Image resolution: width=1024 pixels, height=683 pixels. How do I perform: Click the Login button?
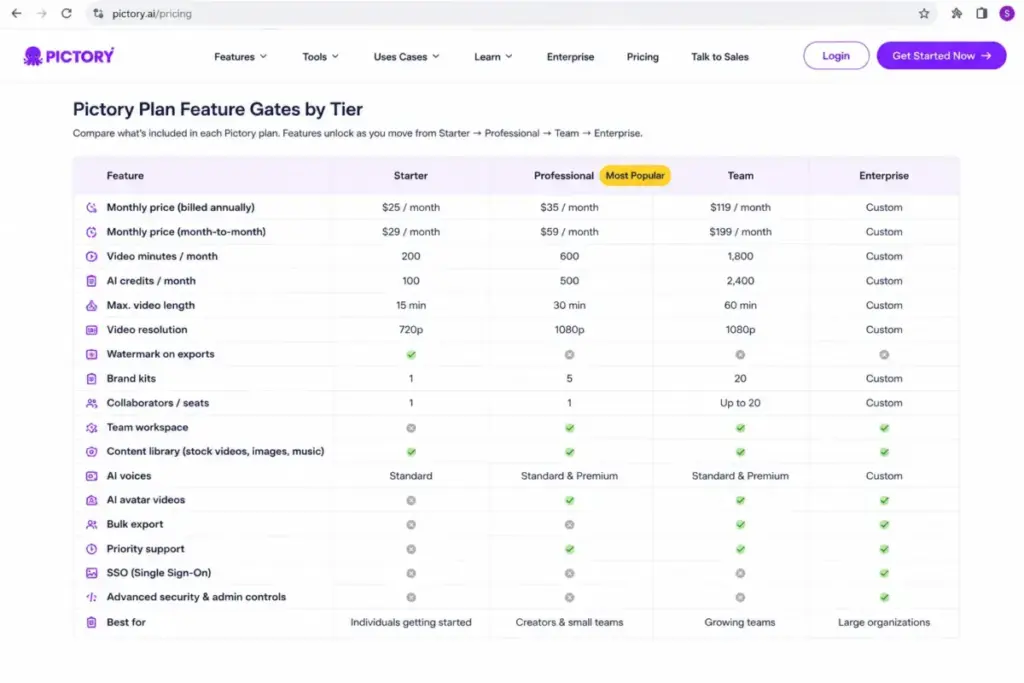(x=836, y=56)
